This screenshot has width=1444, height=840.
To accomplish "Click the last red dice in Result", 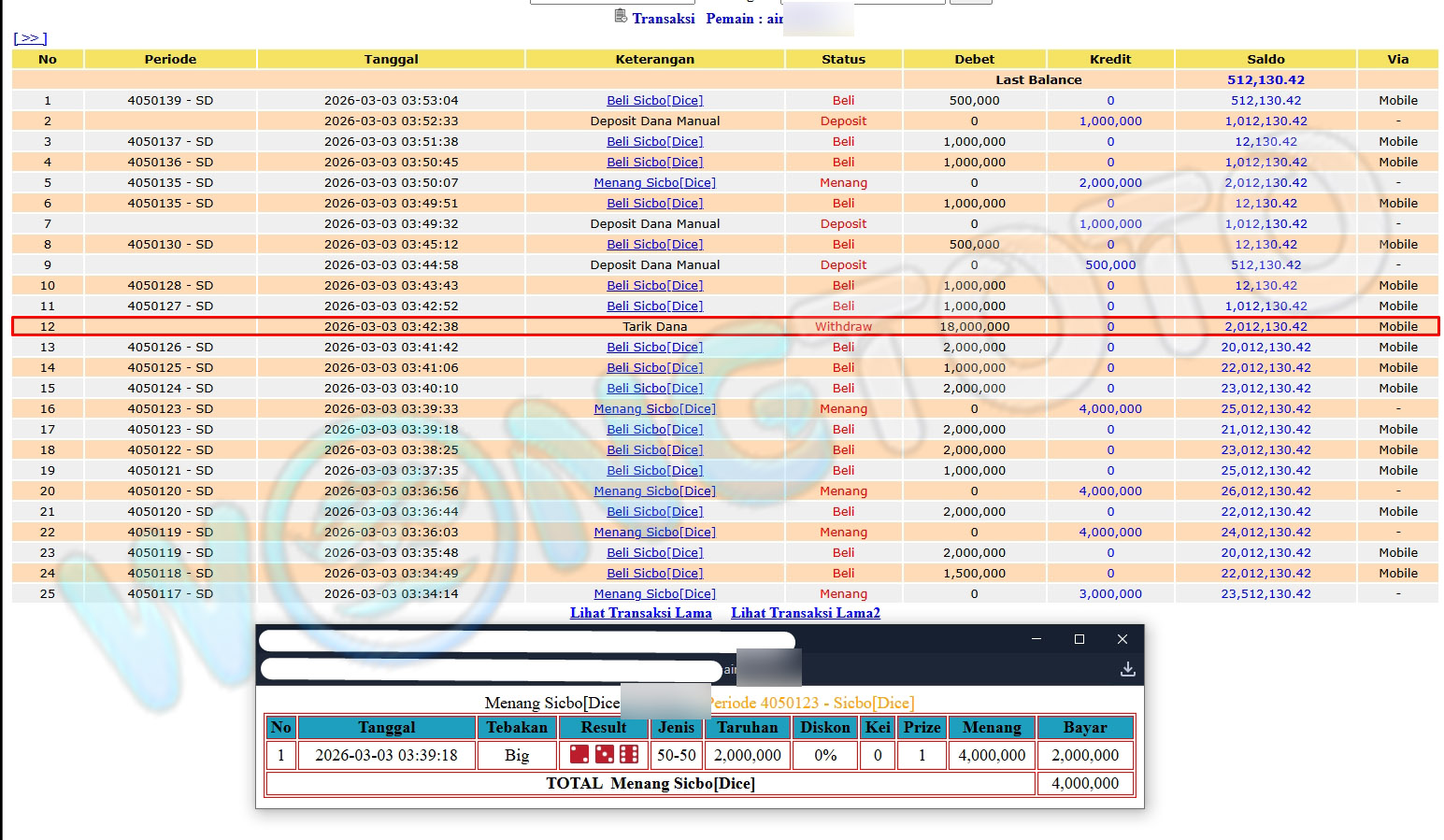I will point(629,754).
